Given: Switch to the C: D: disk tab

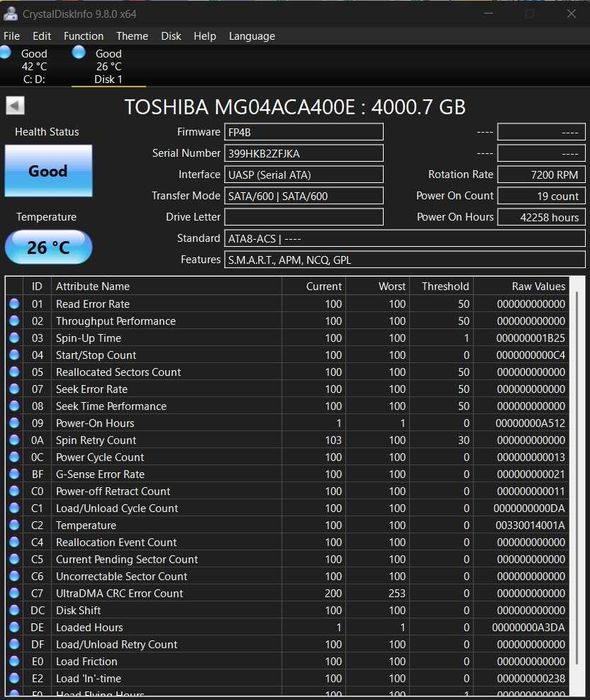Looking at the screenshot, I should pos(34,66).
